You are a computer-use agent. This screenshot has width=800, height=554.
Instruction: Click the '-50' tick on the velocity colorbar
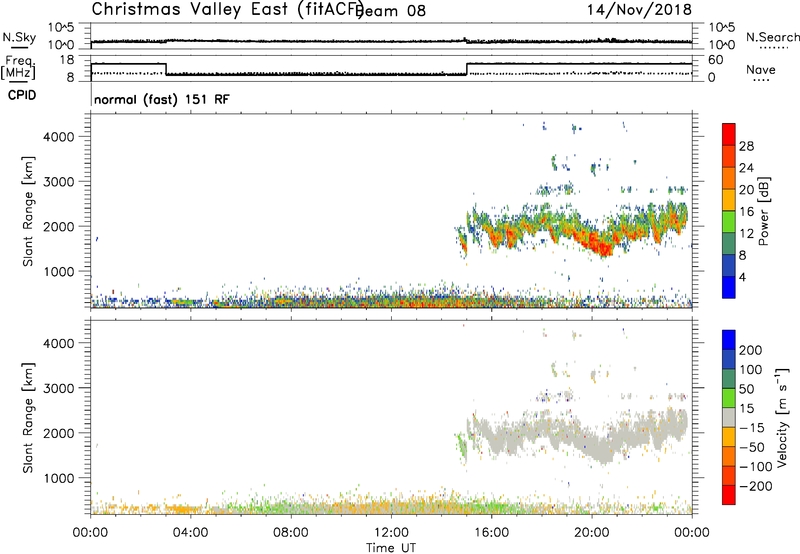[752, 447]
